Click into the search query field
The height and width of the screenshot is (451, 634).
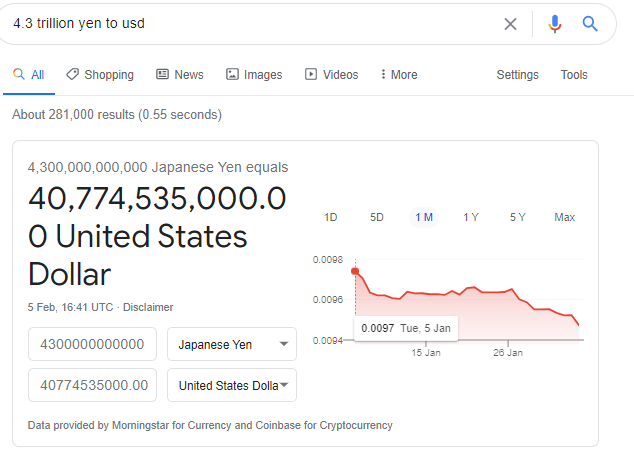pyautogui.click(x=251, y=23)
